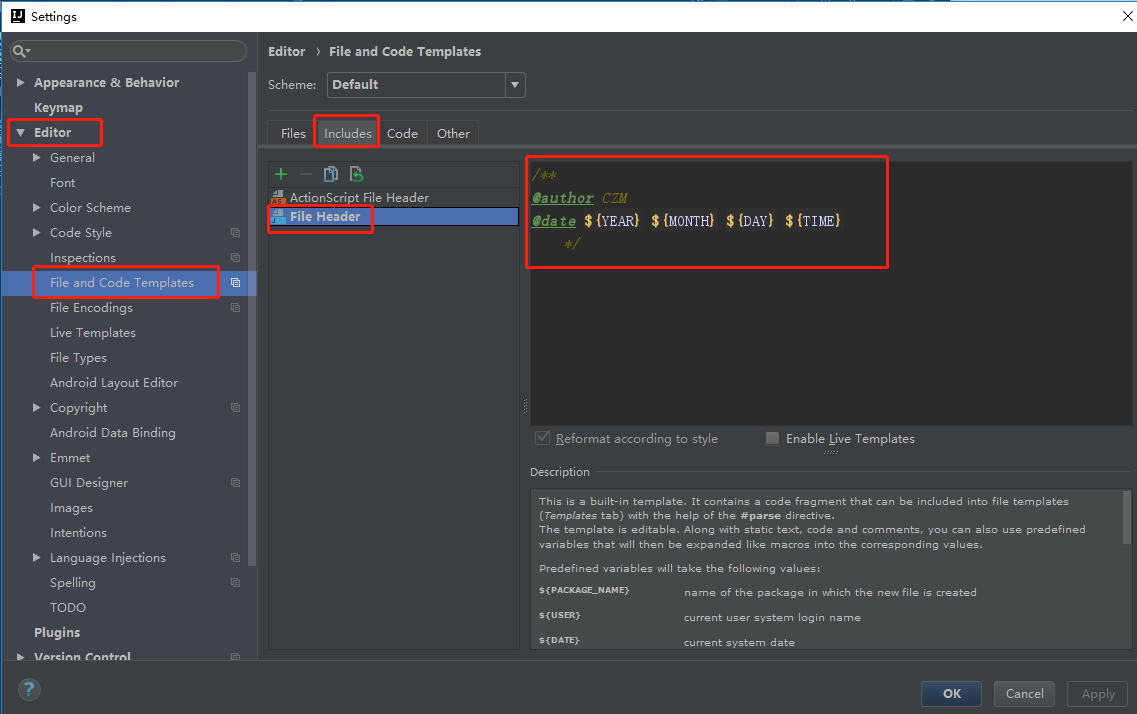This screenshot has height=714, width=1137.
Task: Click the splitter handle beside template list
Action: (525, 406)
